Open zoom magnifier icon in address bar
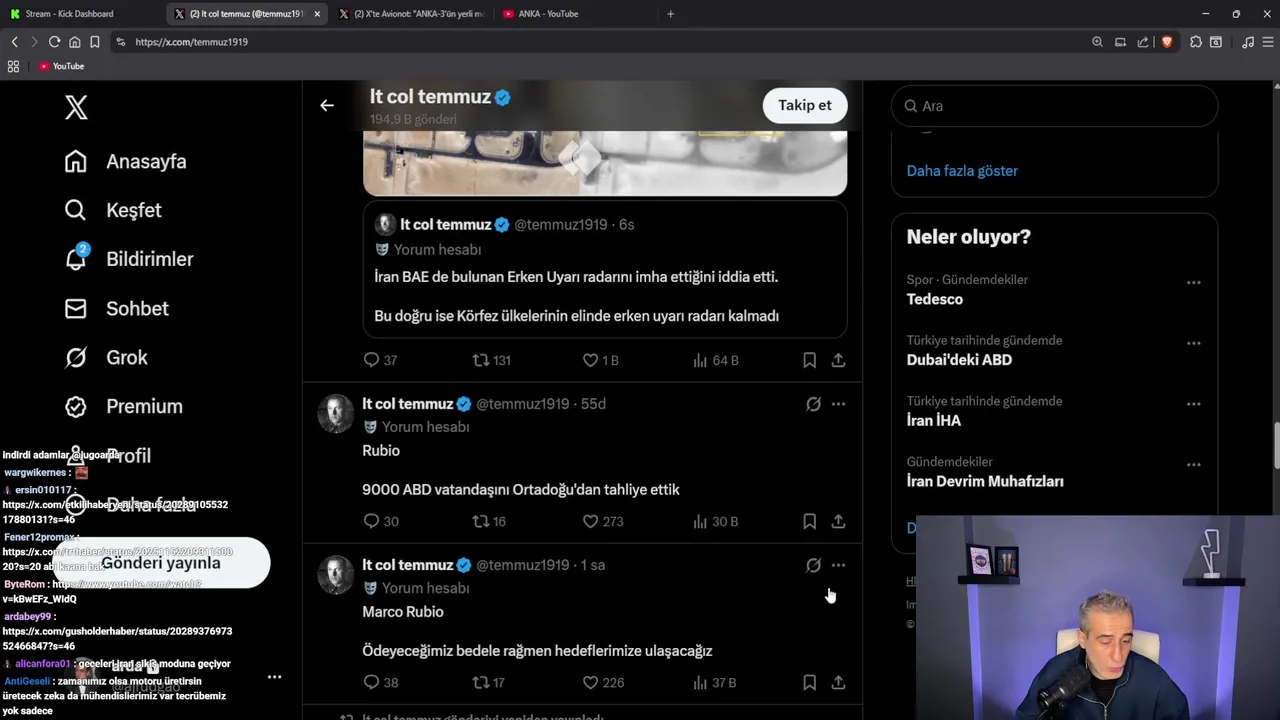Screen dimensions: 1280x720 [1097, 42]
